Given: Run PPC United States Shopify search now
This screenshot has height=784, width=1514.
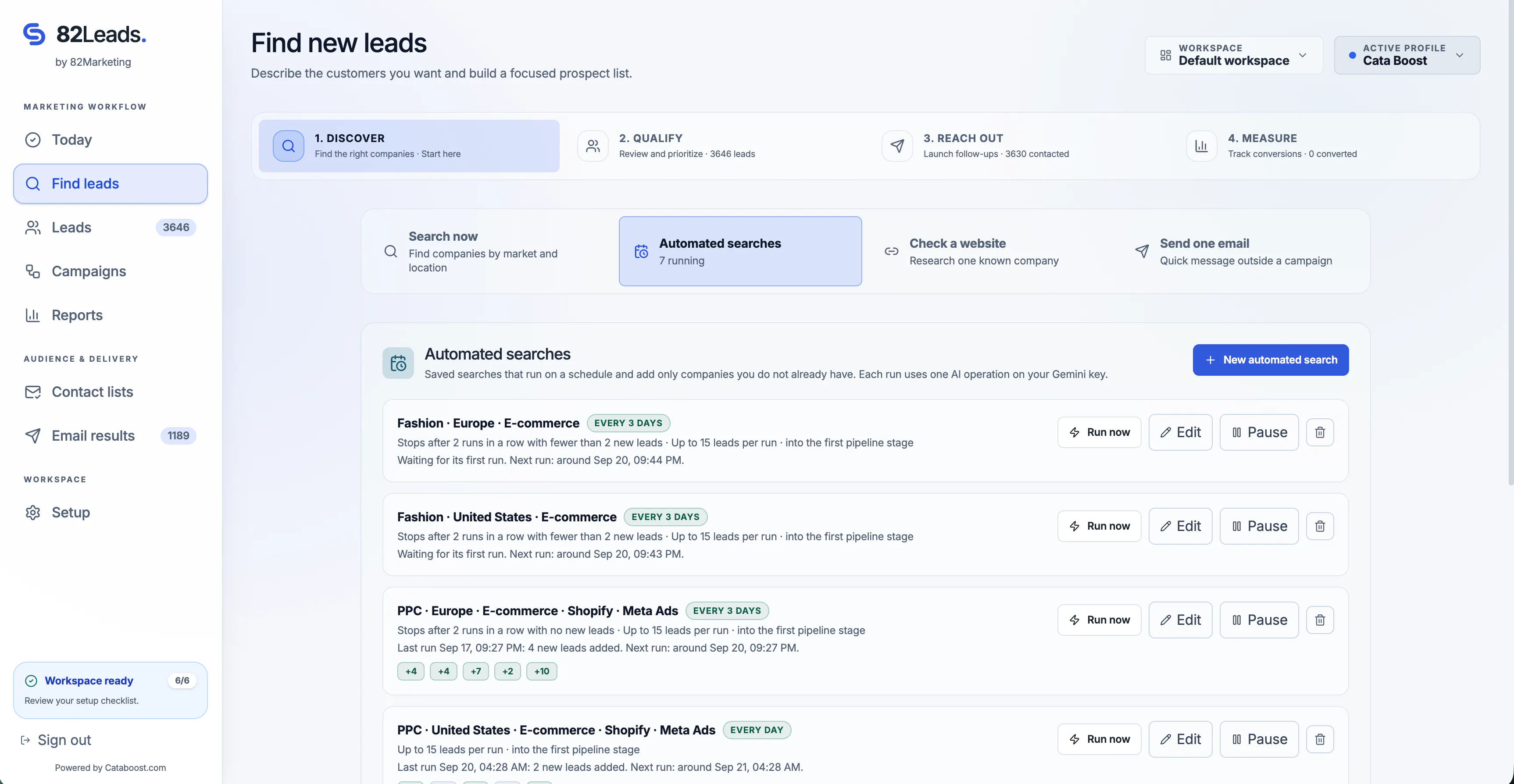Looking at the screenshot, I should pos(1099,739).
